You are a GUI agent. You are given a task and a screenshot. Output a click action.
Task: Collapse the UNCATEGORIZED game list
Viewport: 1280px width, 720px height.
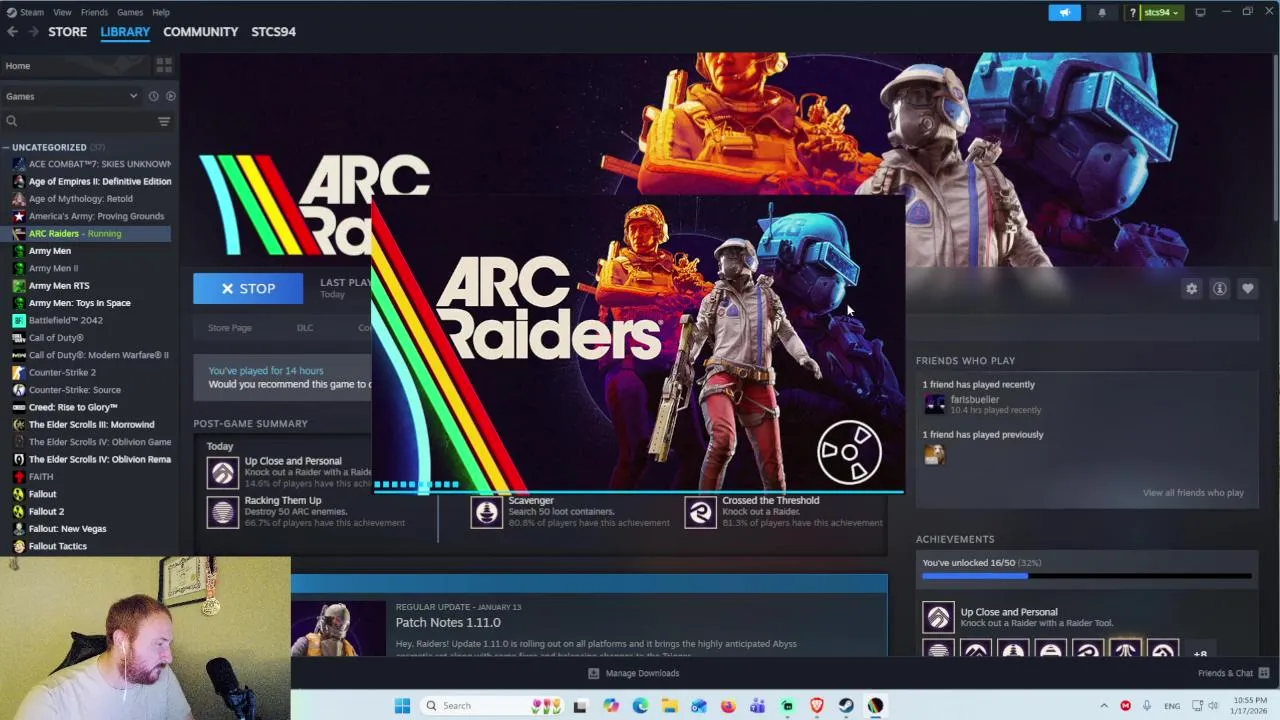pyautogui.click(x=6, y=147)
